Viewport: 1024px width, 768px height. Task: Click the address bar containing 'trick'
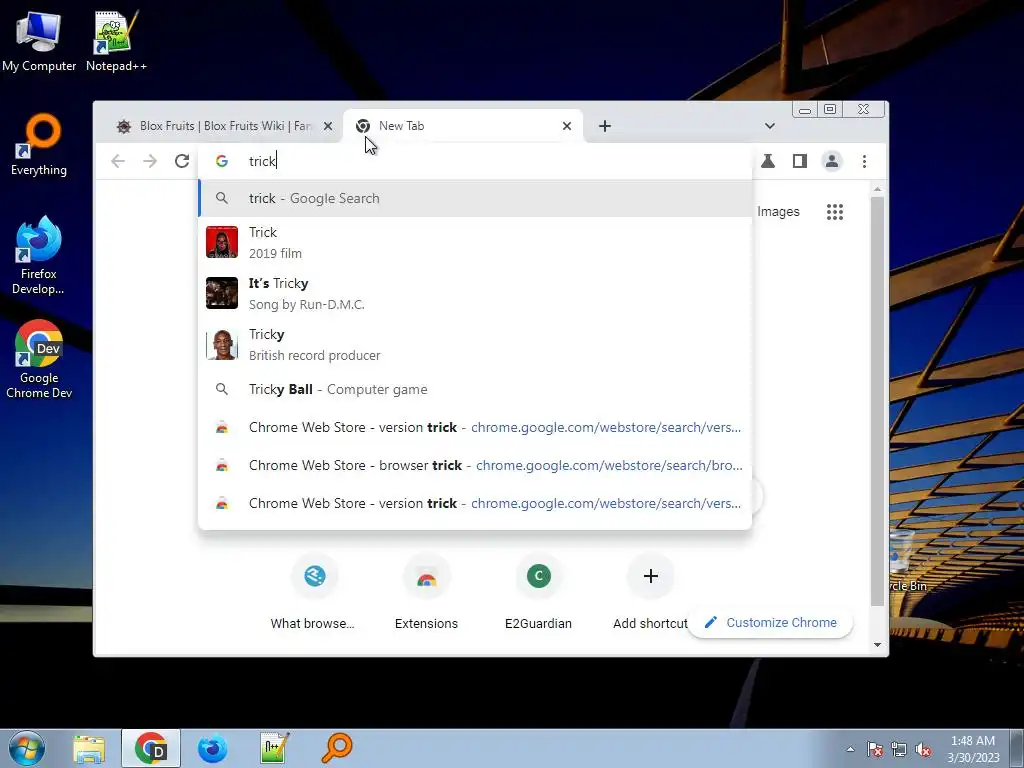tap(475, 161)
